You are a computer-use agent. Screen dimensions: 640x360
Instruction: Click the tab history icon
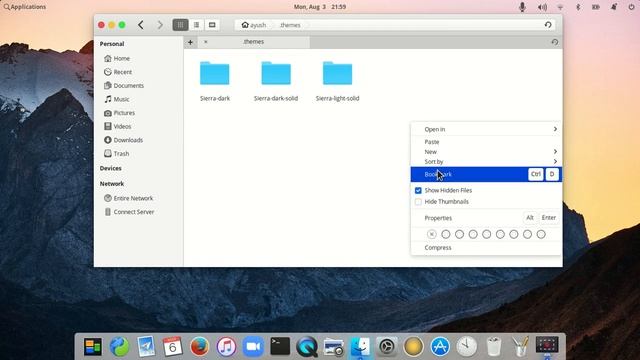(554, 42)
